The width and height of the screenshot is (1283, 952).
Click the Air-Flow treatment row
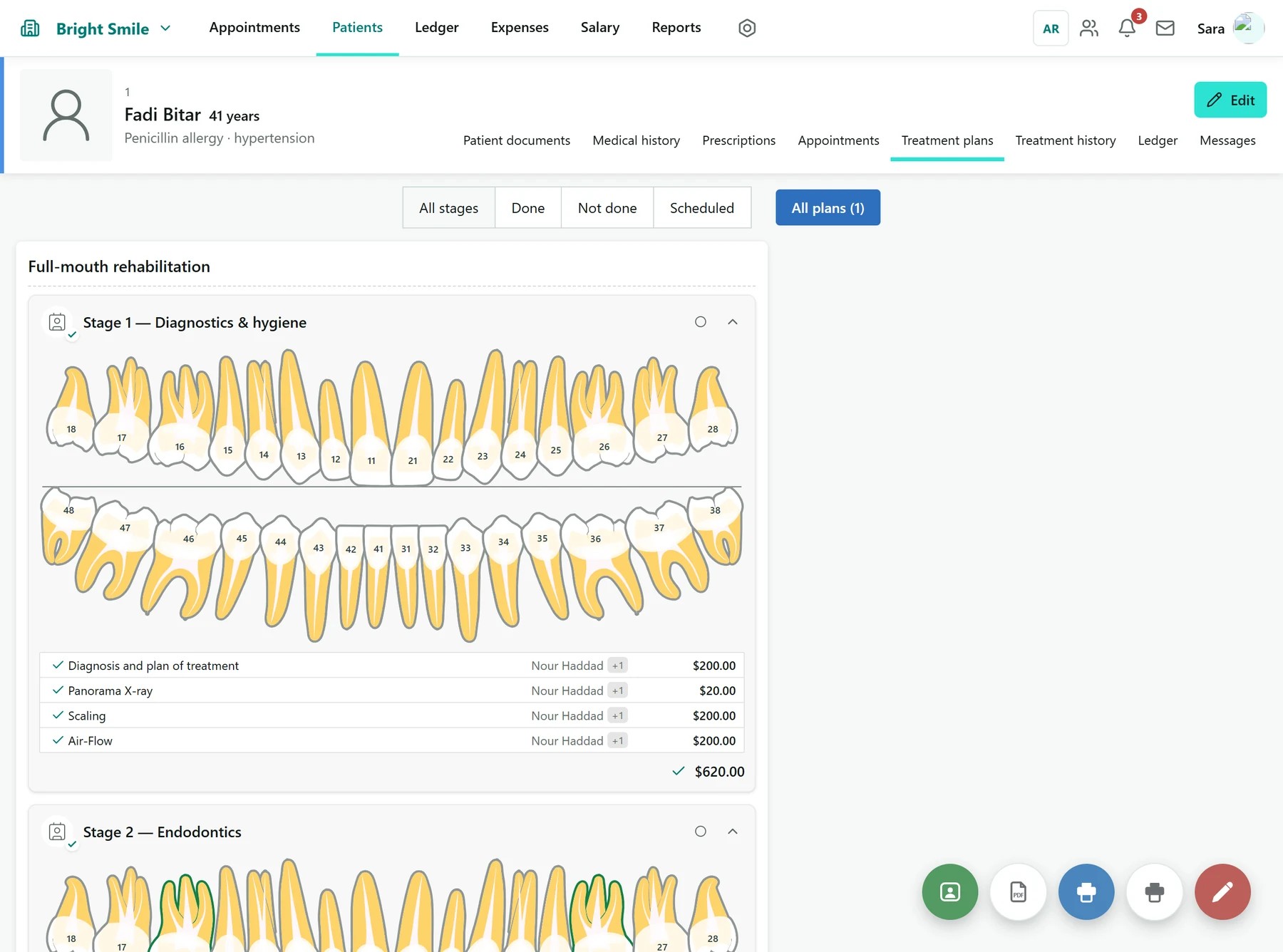tap(392, 741)
